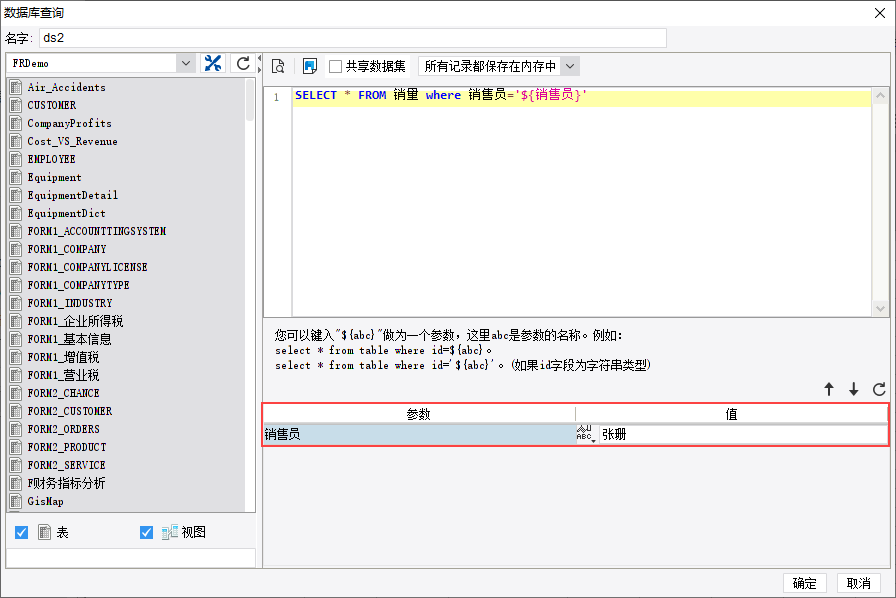This screenshot has height=598, width=896.
Task: Select the EquipmentDict table
Action: tap(66, 213)
